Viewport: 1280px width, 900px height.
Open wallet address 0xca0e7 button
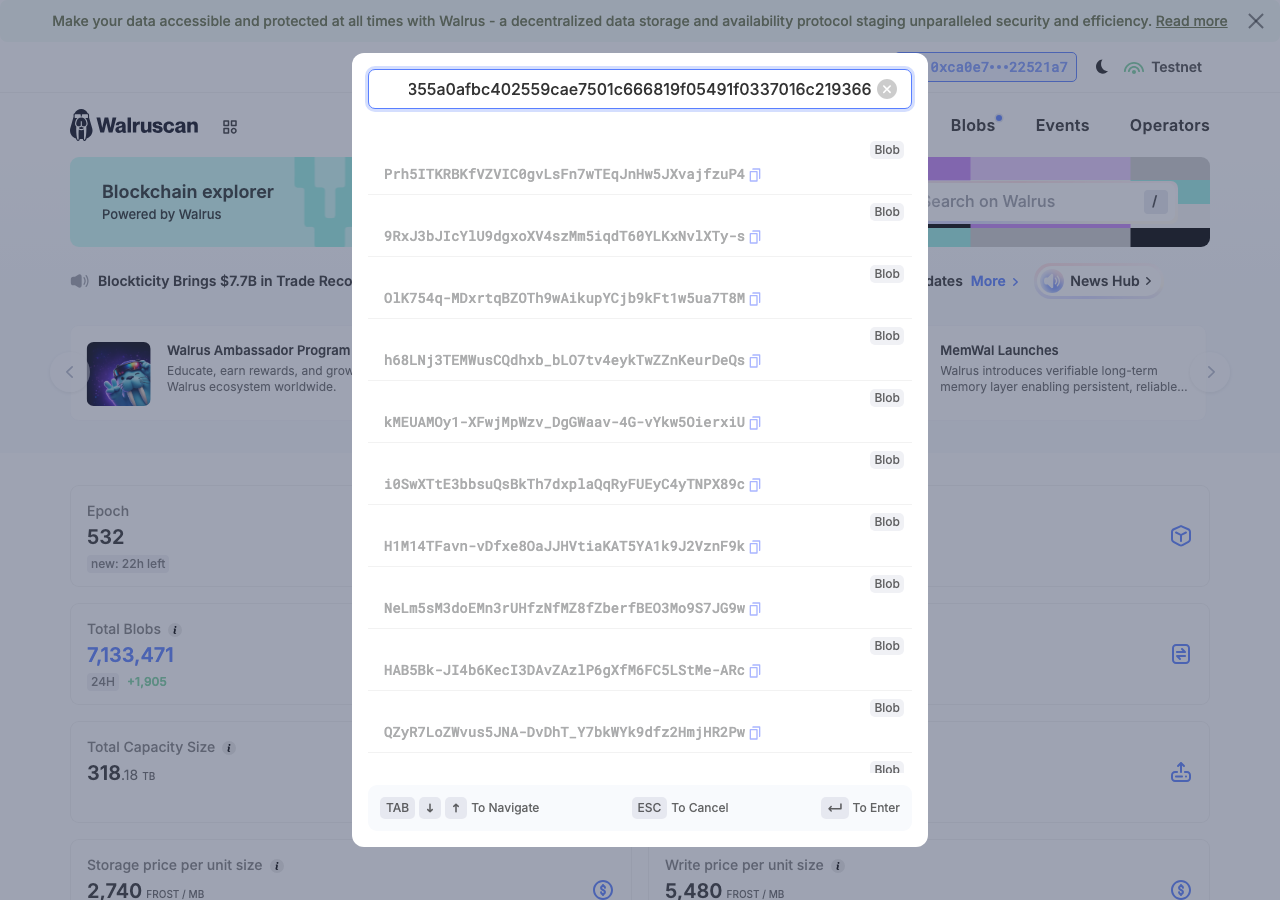(987, 67)
